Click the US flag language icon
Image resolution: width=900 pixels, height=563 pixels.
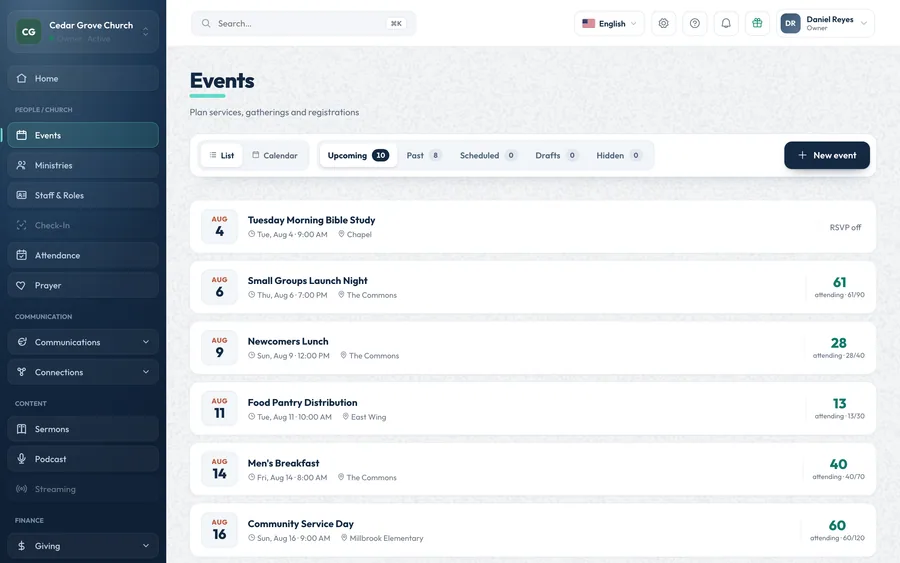[588, 24]
